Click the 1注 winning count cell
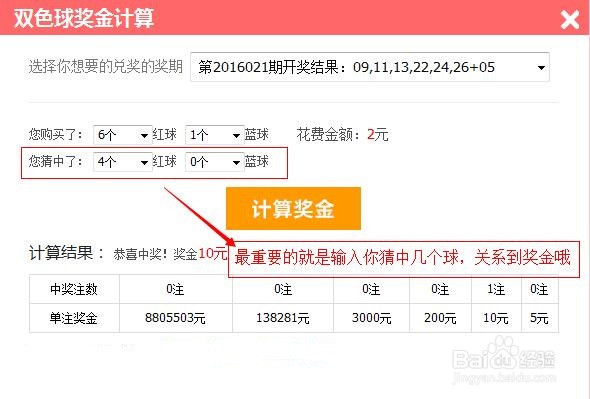Viewport: 590px width, 399px height. pyautogui.click(x=496, y=289)
